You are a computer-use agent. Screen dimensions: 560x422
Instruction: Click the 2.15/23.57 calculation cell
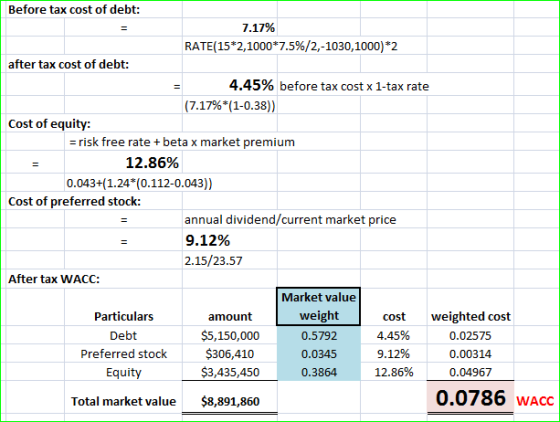(213, 261)
